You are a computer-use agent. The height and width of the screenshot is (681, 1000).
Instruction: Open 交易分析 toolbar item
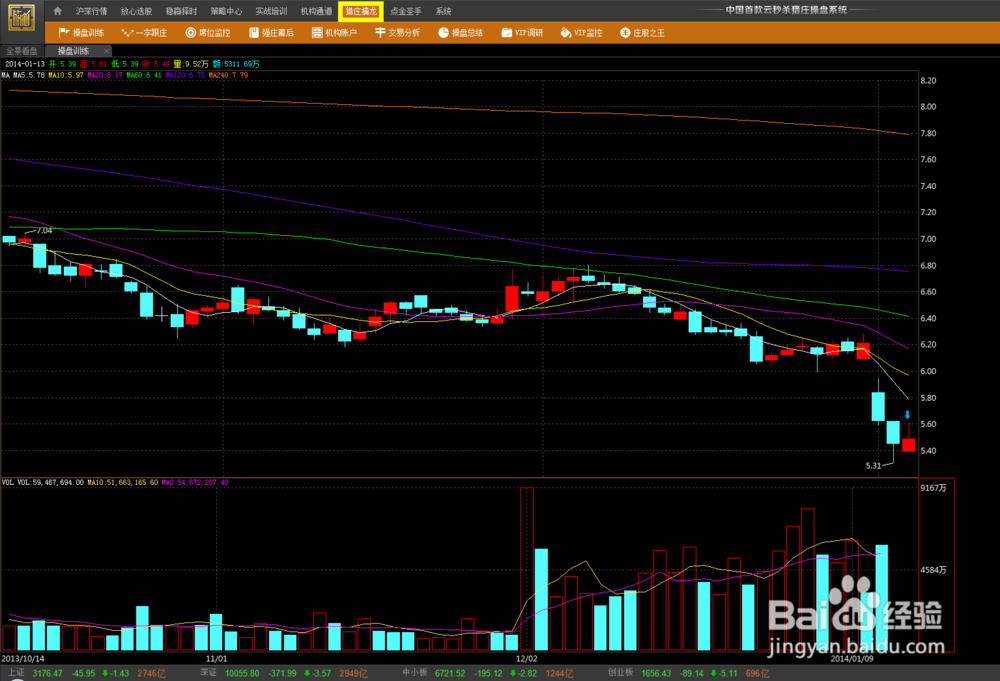click(x=397, y=33)
